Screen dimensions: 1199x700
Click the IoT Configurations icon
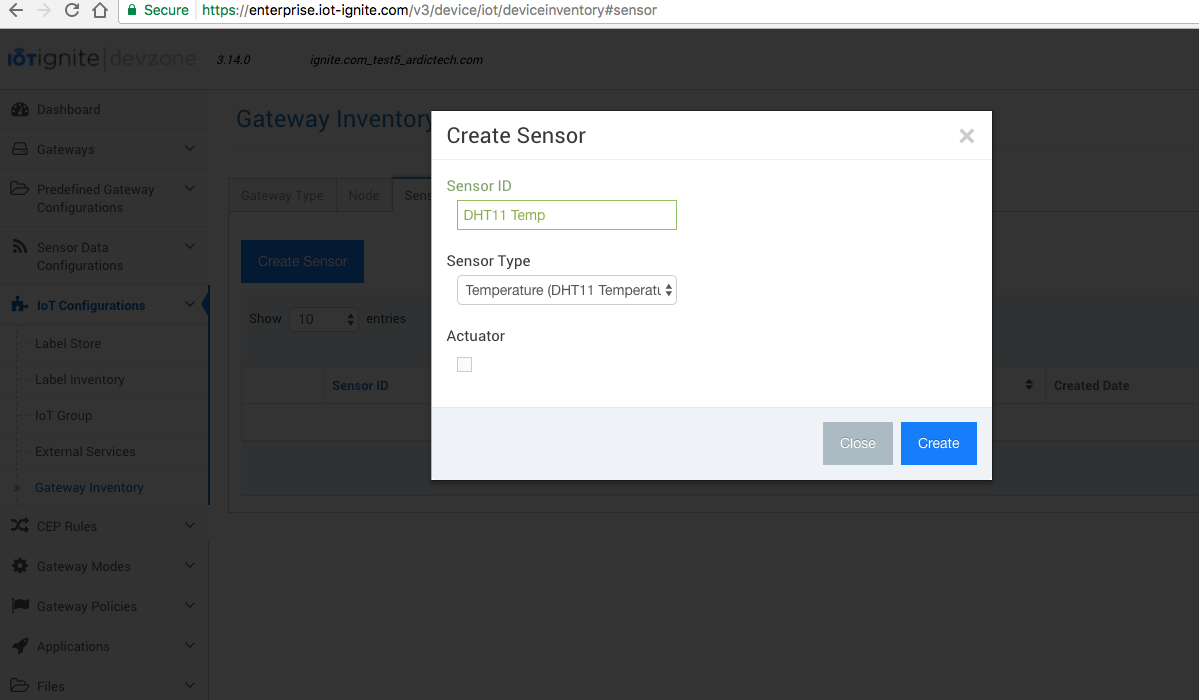tap(20, 304)
